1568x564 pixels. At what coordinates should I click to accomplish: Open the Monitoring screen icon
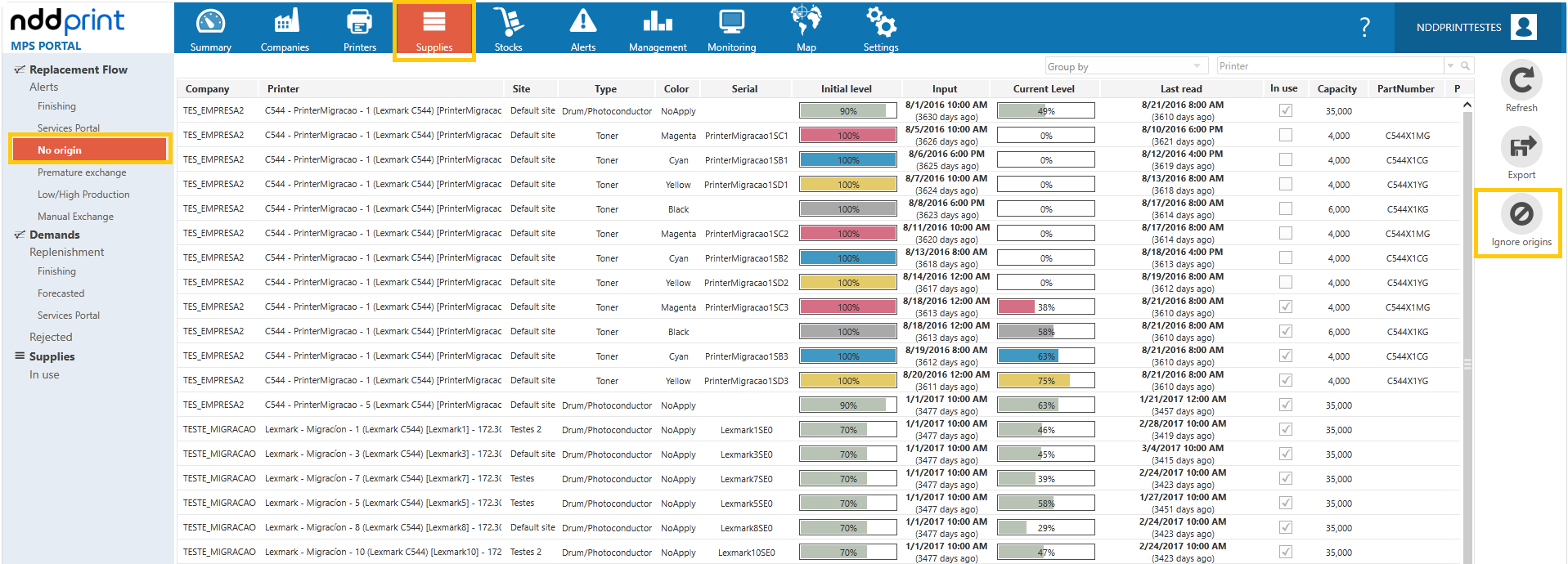point(731,21)
